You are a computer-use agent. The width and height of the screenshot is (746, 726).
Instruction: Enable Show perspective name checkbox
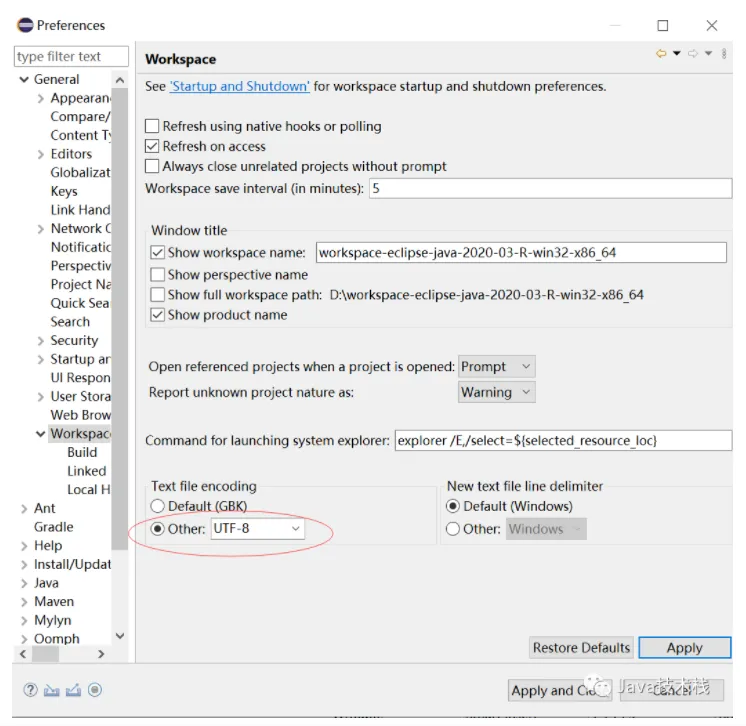pyautogui.click(x=157, y=275)
